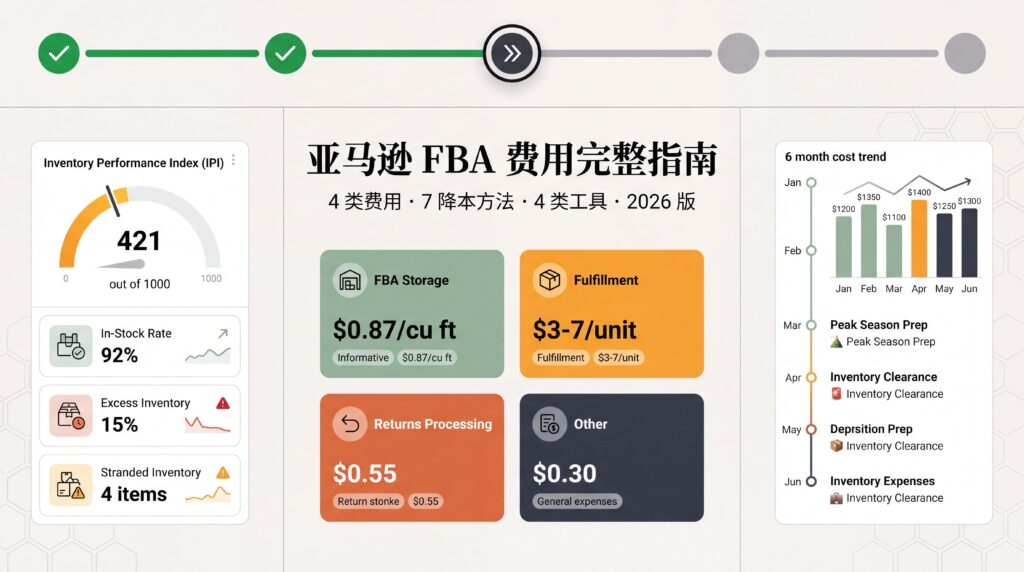
Task: Open the IPI card three-dot menu
Action: (x=233, y=160)
